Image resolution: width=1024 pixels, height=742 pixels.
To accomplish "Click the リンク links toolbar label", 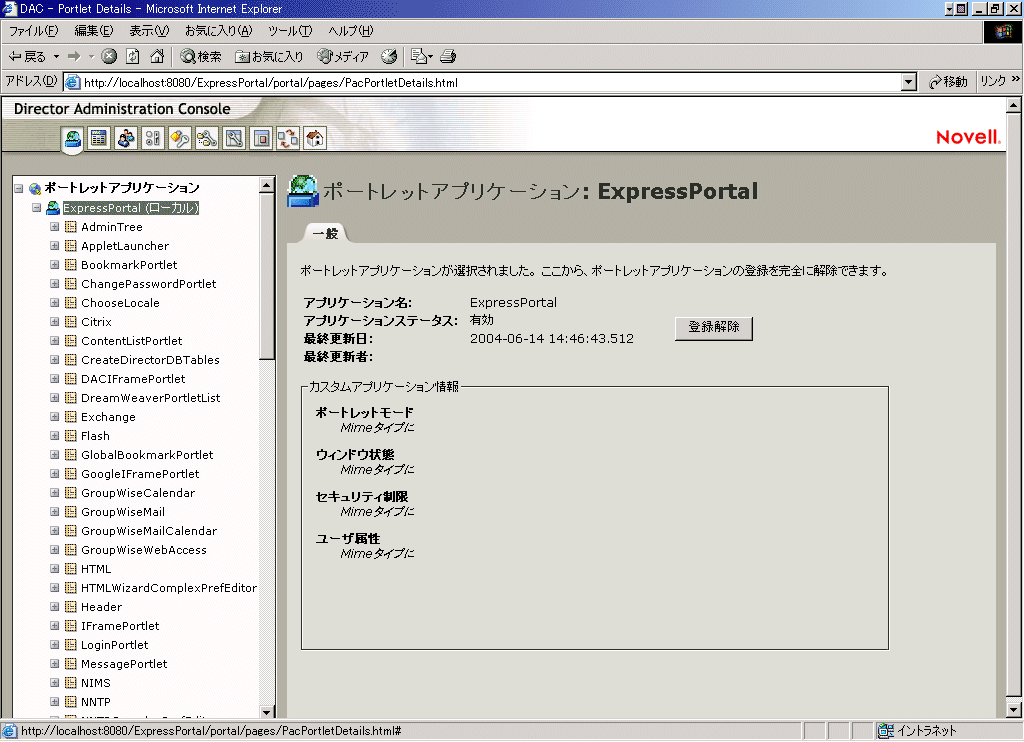I will tap(993, 81).
